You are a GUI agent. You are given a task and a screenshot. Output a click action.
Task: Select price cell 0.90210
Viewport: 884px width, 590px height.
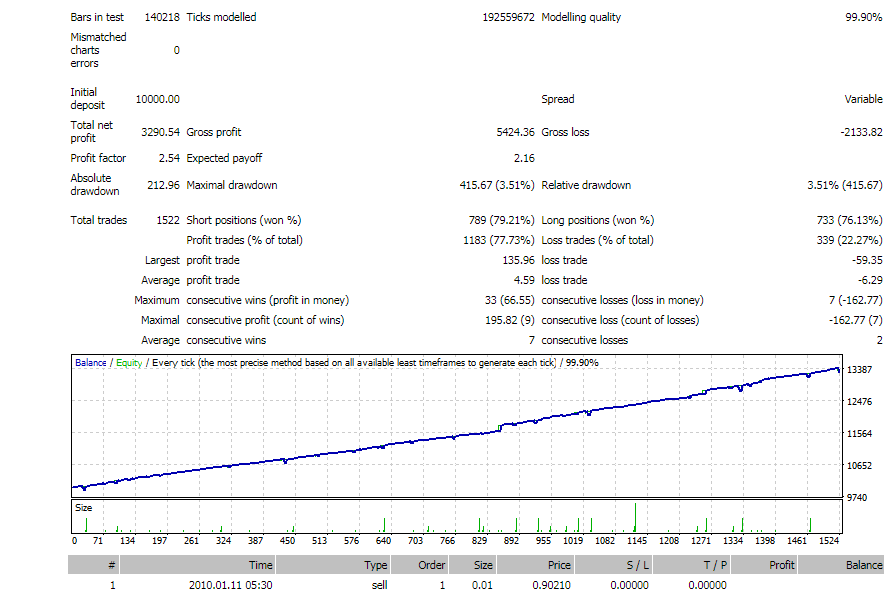[x=551, y=585]
